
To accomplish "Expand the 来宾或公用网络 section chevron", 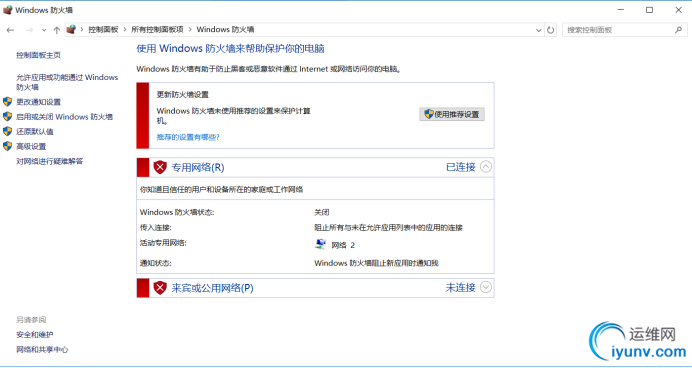I will [485, 287].
